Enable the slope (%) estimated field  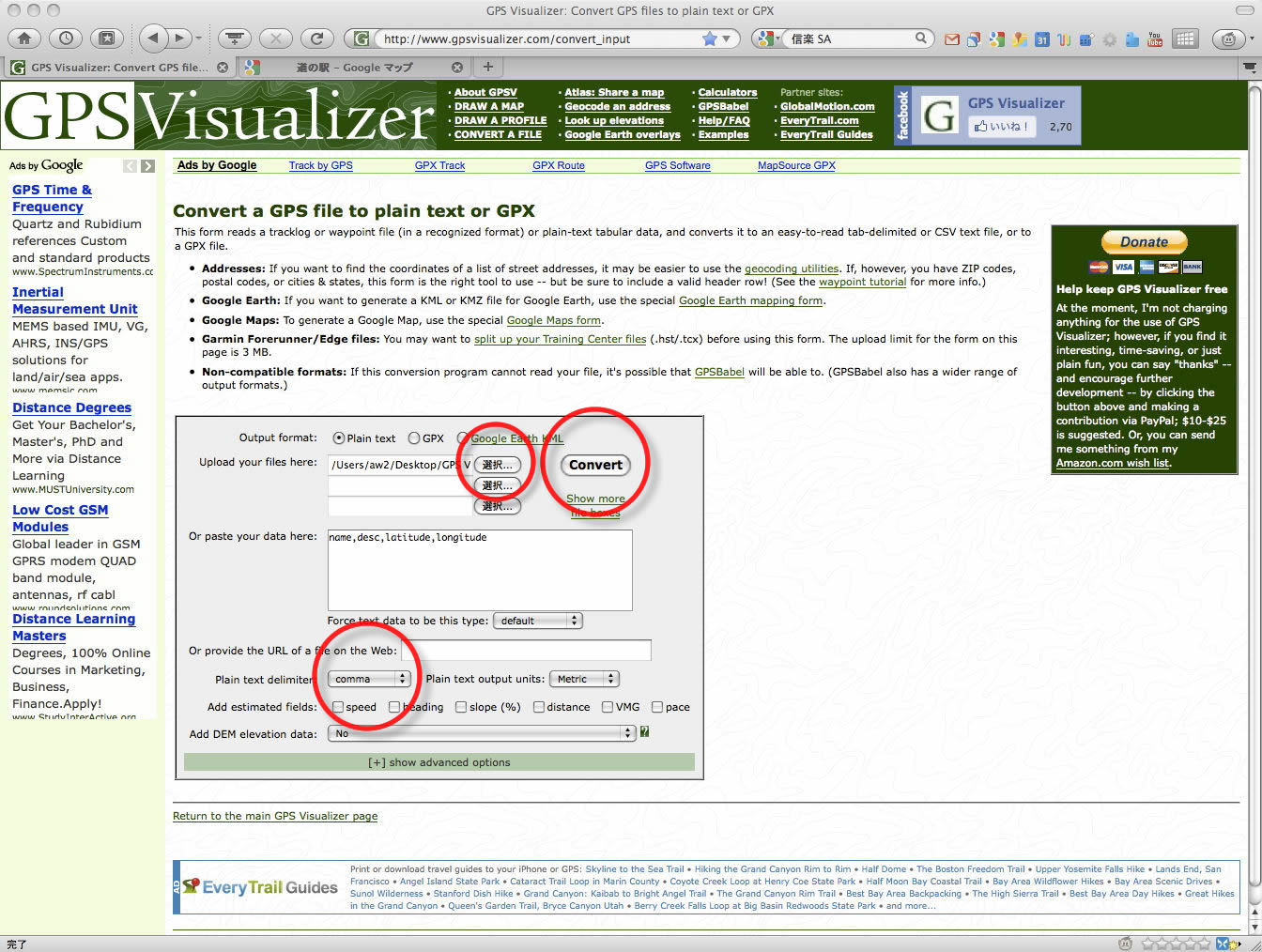click(x=461, y=707)
